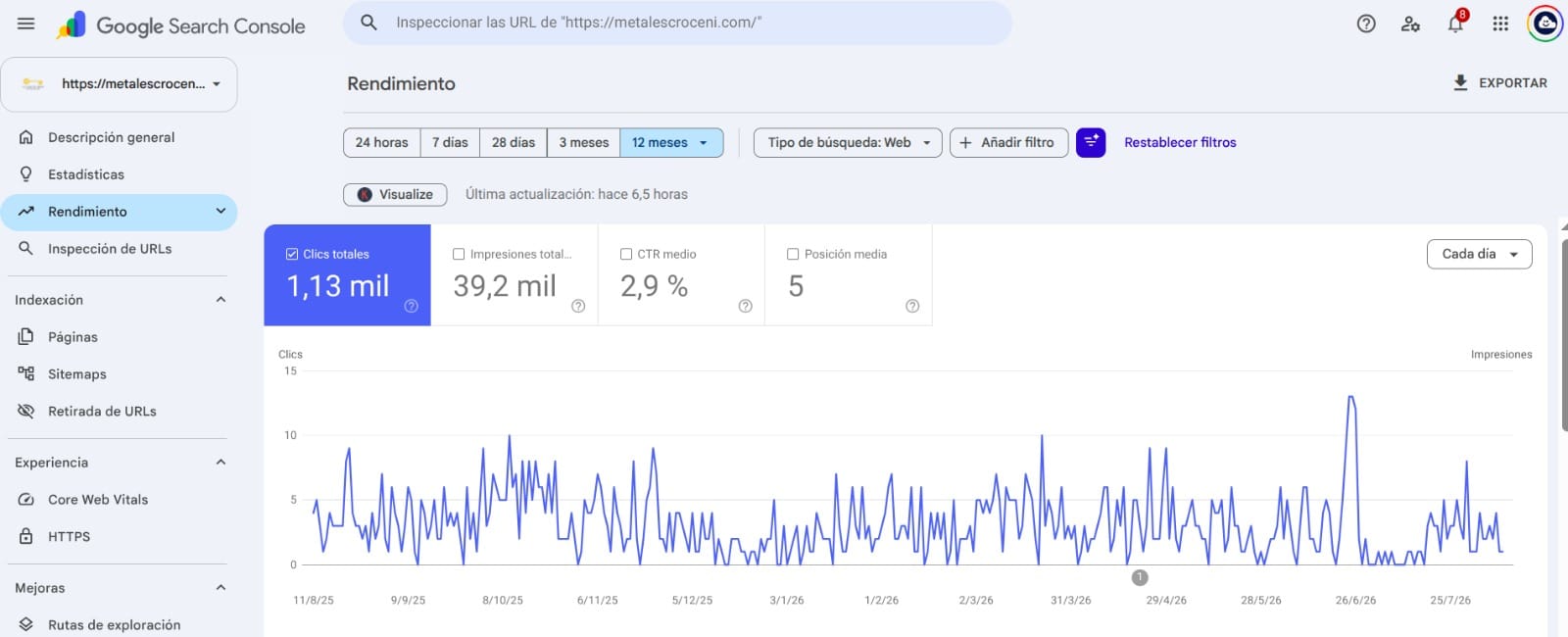Enable the CTR medio checkbox
This screenshot has height=637, width=1568.
pos(626,254)
